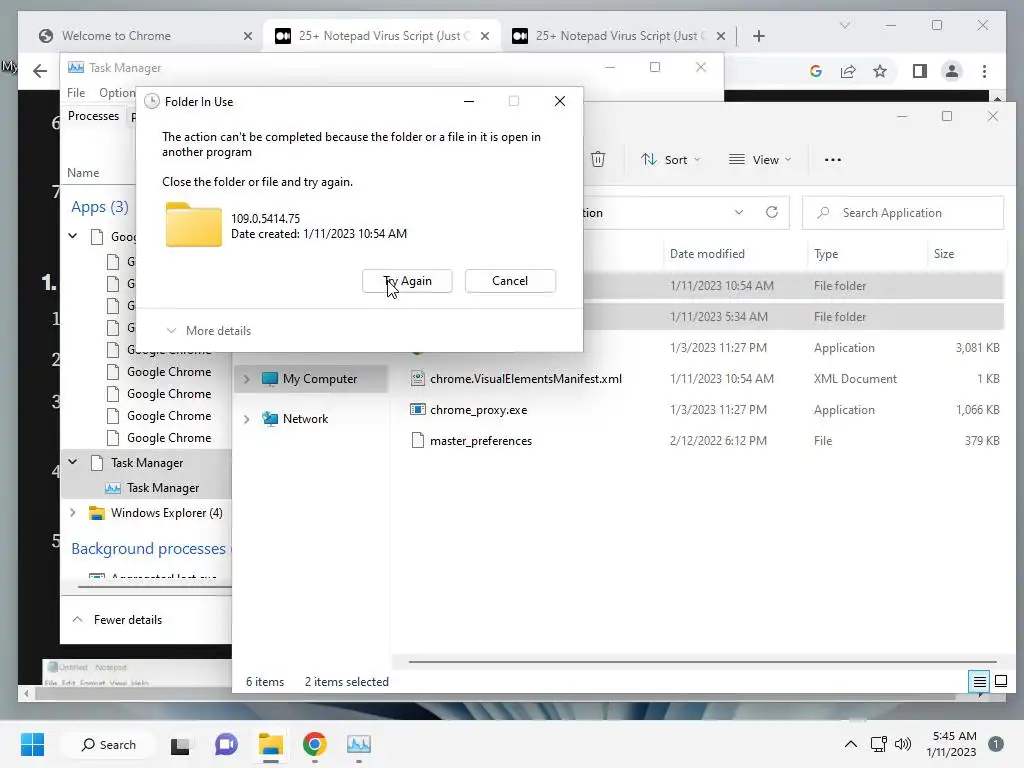Open the File menu in Task Manager
This screenshot has height=768, width=1024.
click(x=76, y=93)
